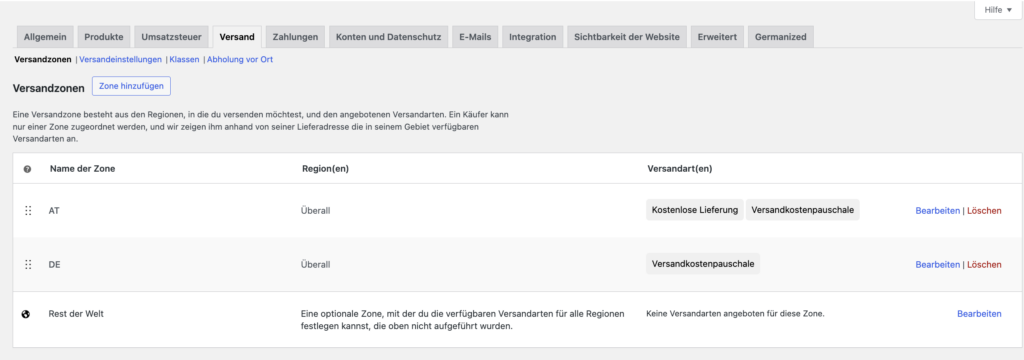
Task: Click the drag handle icon for AT zone
Action: pyautogui.click(x=28, y=210)
